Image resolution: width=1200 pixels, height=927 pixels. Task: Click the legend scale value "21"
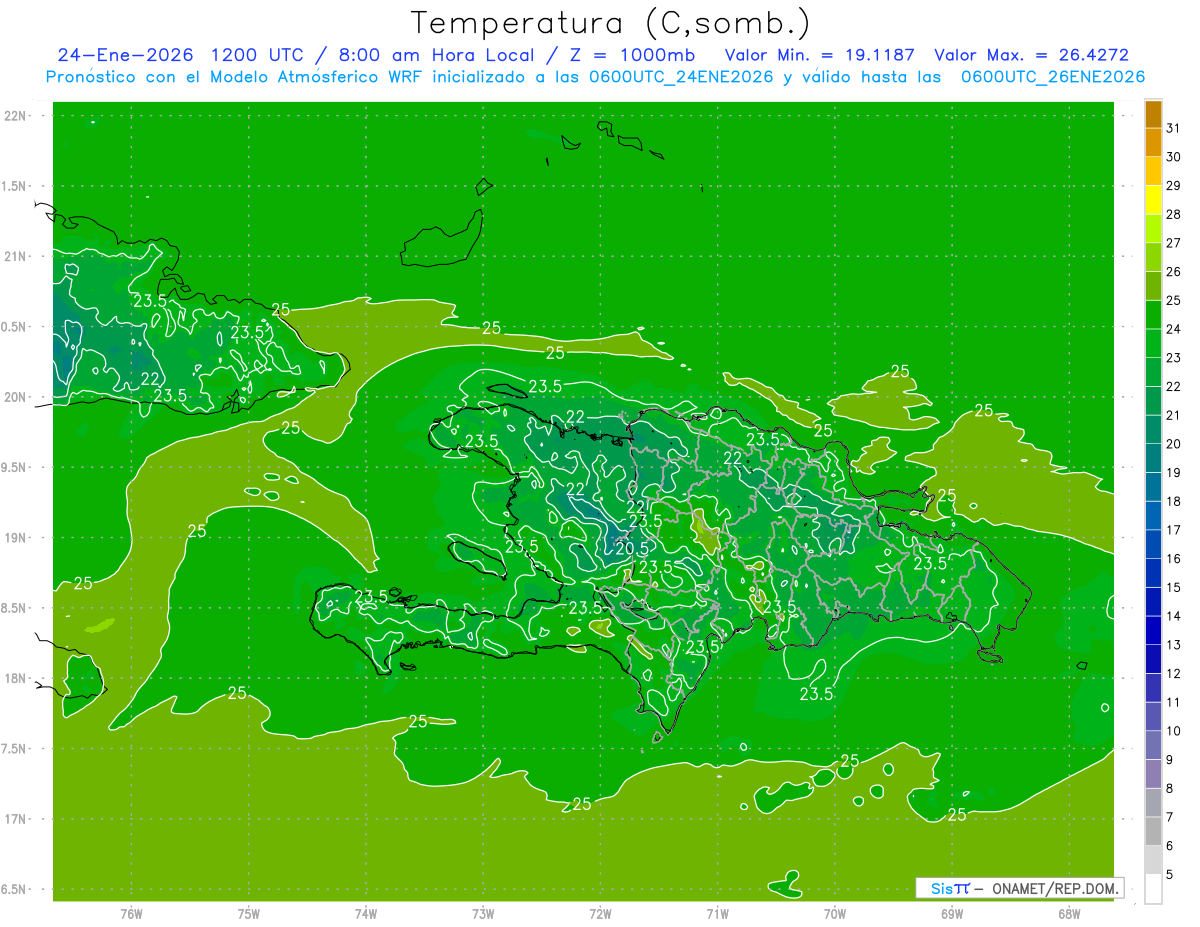[1174, 415]
